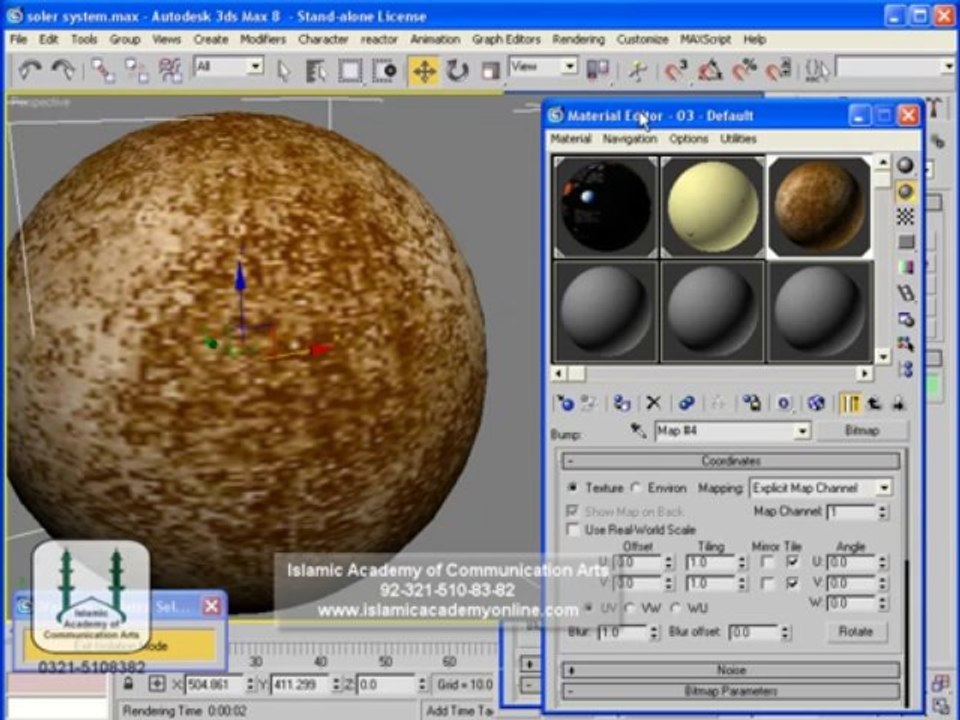
Task: Select the Environ radio button
Action: [x=636, y=487]
